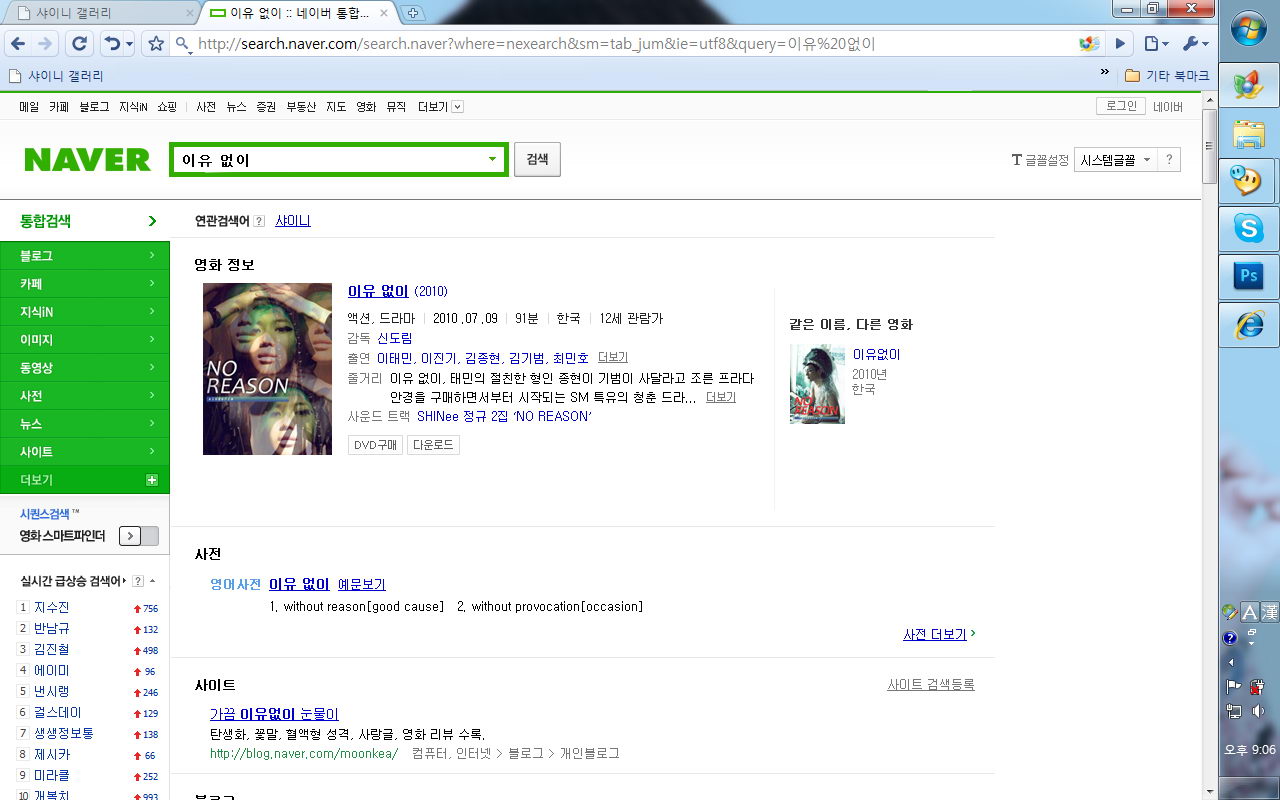Click trending keyword 걸스데이
The height and width of the screenshot is (800, 1280).
58,713
